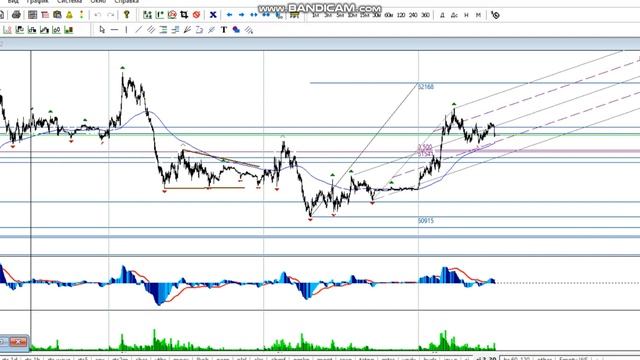The height and width of the screenshot is (360, 640).
Task: Open the gray grid table icon
Action: point(33,15)
